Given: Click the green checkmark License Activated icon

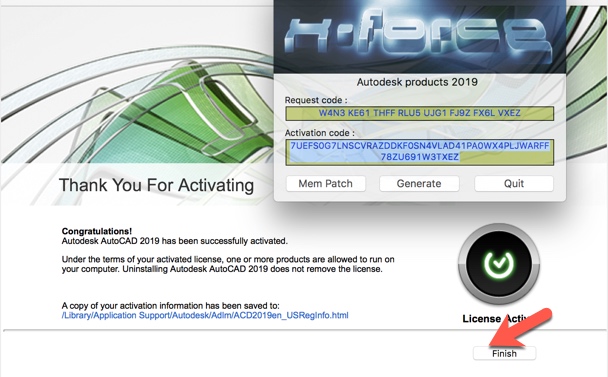Looking at the screenshot, I should click(499, 264).
